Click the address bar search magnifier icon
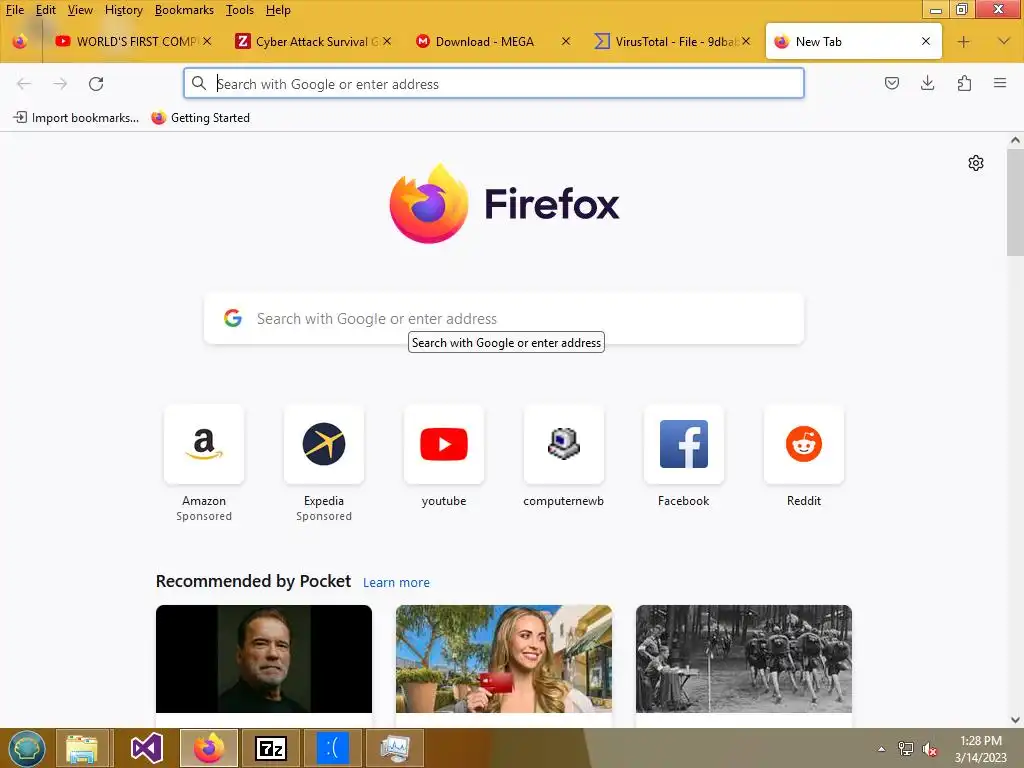This screenshot has width=1024, height=768. [199, 83]
